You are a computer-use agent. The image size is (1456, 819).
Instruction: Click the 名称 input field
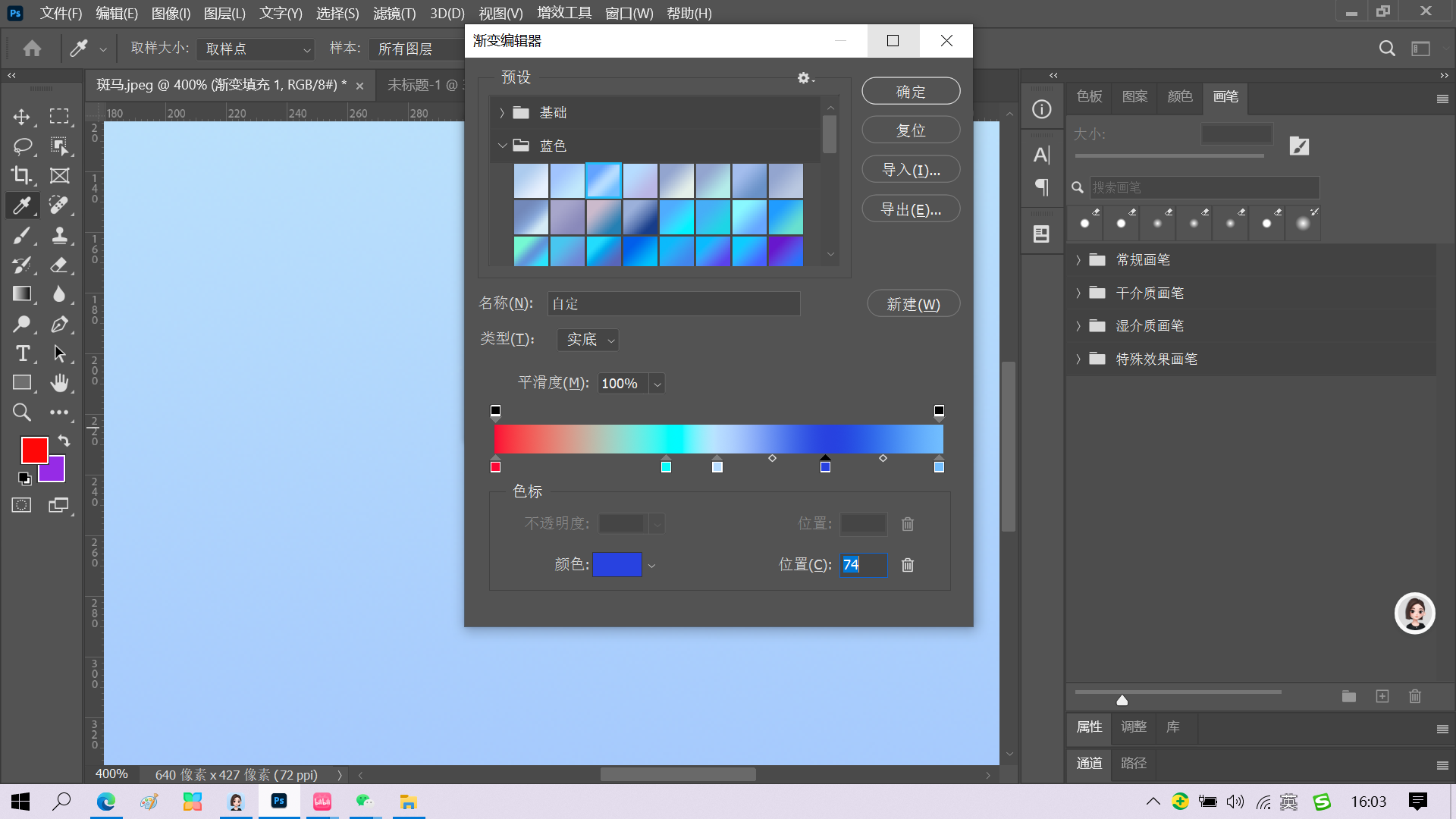pos(673,304)
